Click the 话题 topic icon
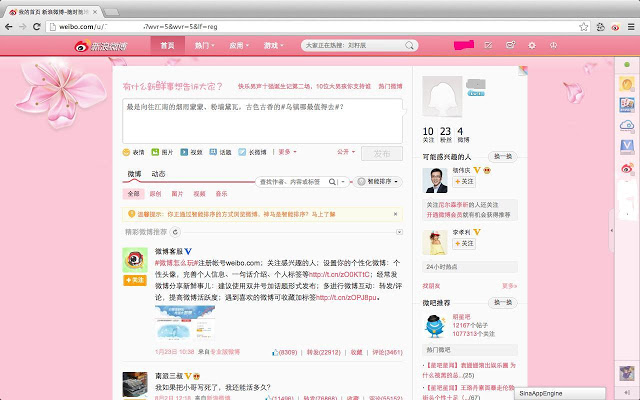 (x=213, y=152)
